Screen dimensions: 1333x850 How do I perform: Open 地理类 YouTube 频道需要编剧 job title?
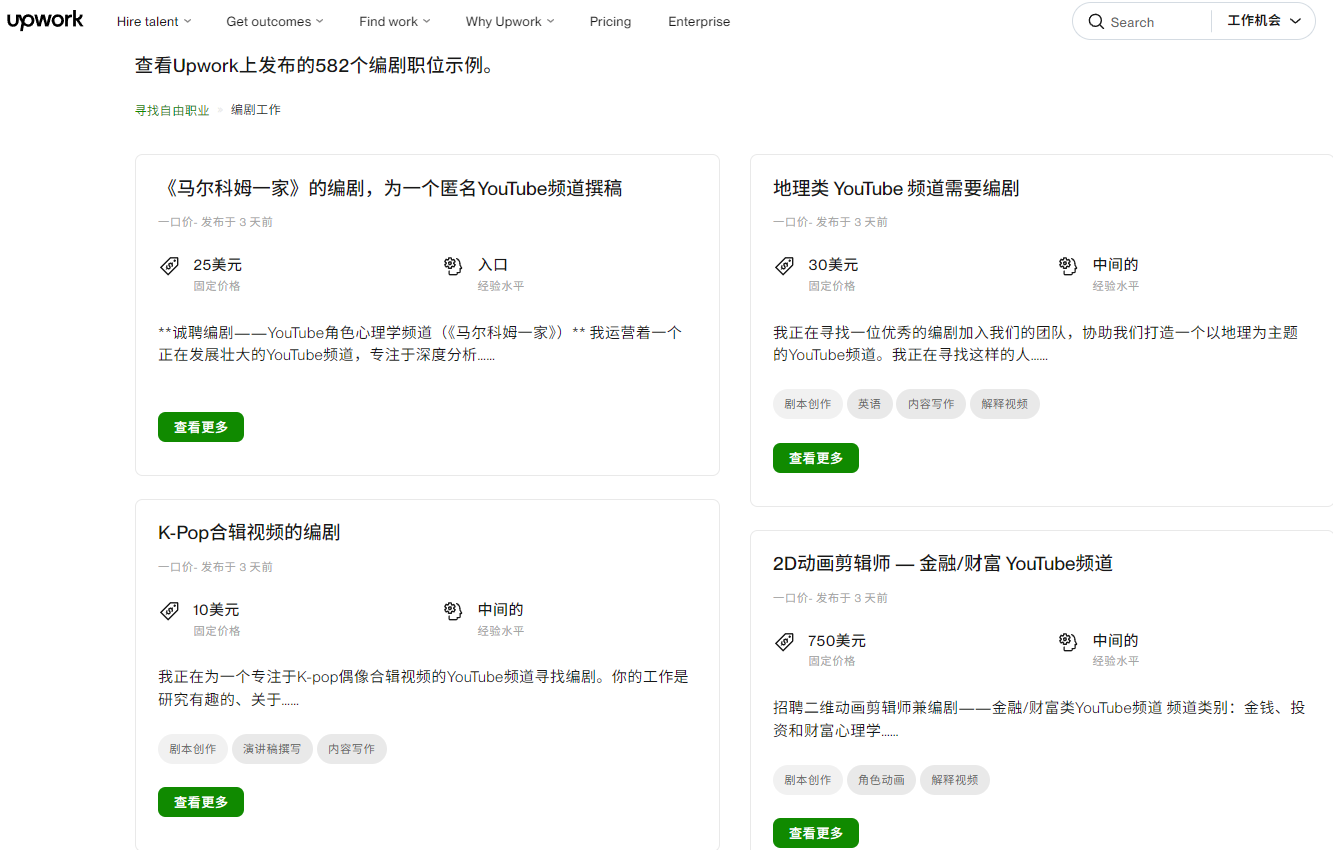click(x=896, y=188)
